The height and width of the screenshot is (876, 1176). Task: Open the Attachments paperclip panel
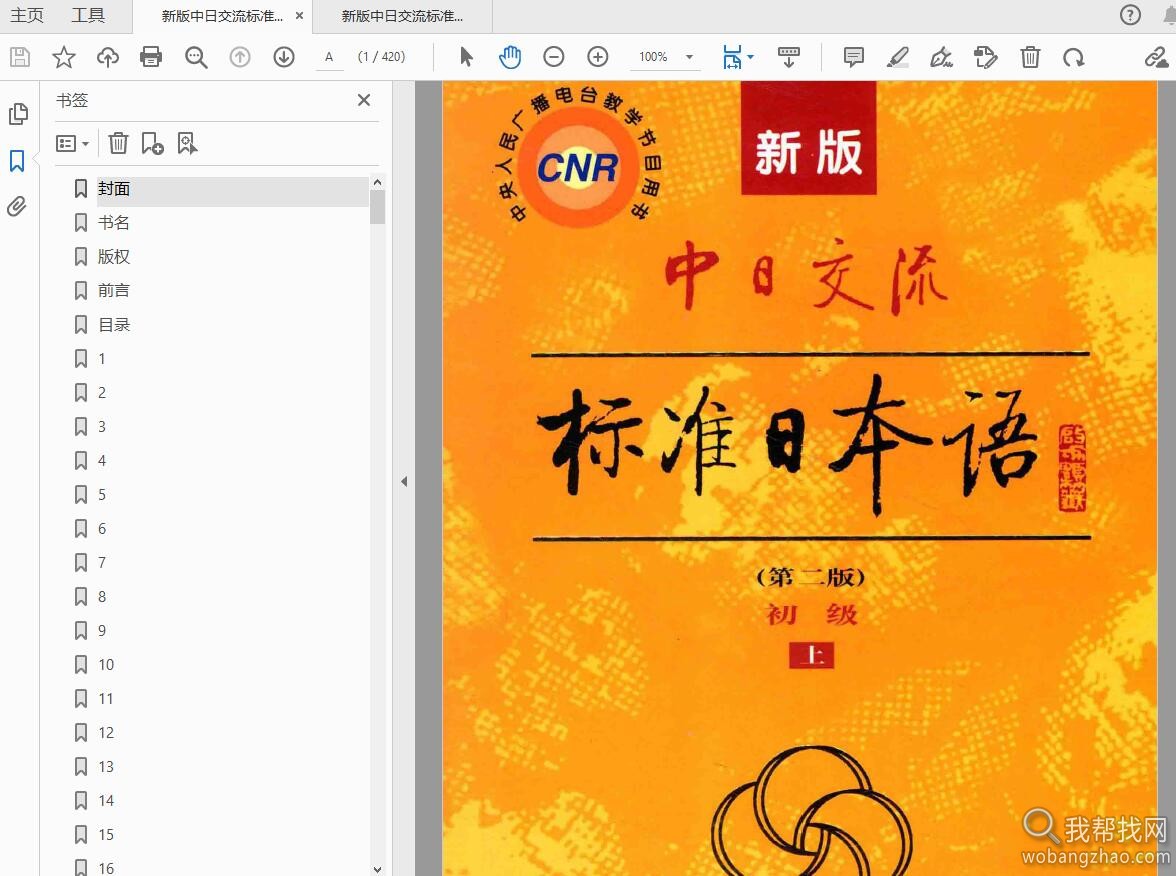coord(16,206)
